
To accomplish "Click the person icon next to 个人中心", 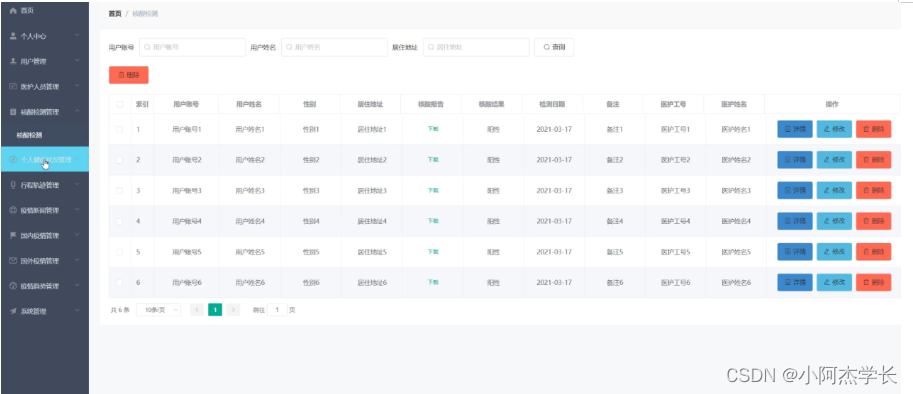I will (x=13, y=36).
